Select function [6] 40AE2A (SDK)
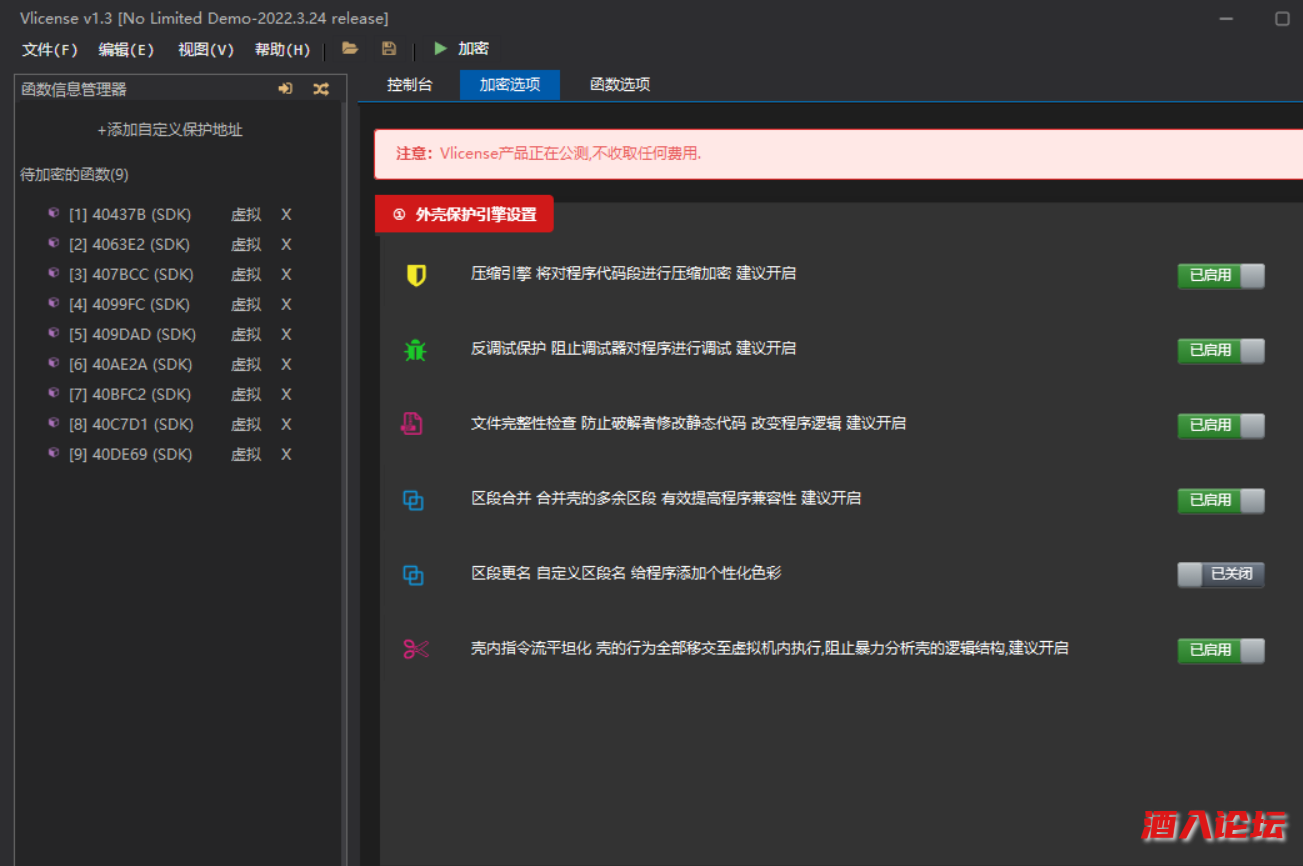The image size is (1303, 866). (x=130, y=364)
